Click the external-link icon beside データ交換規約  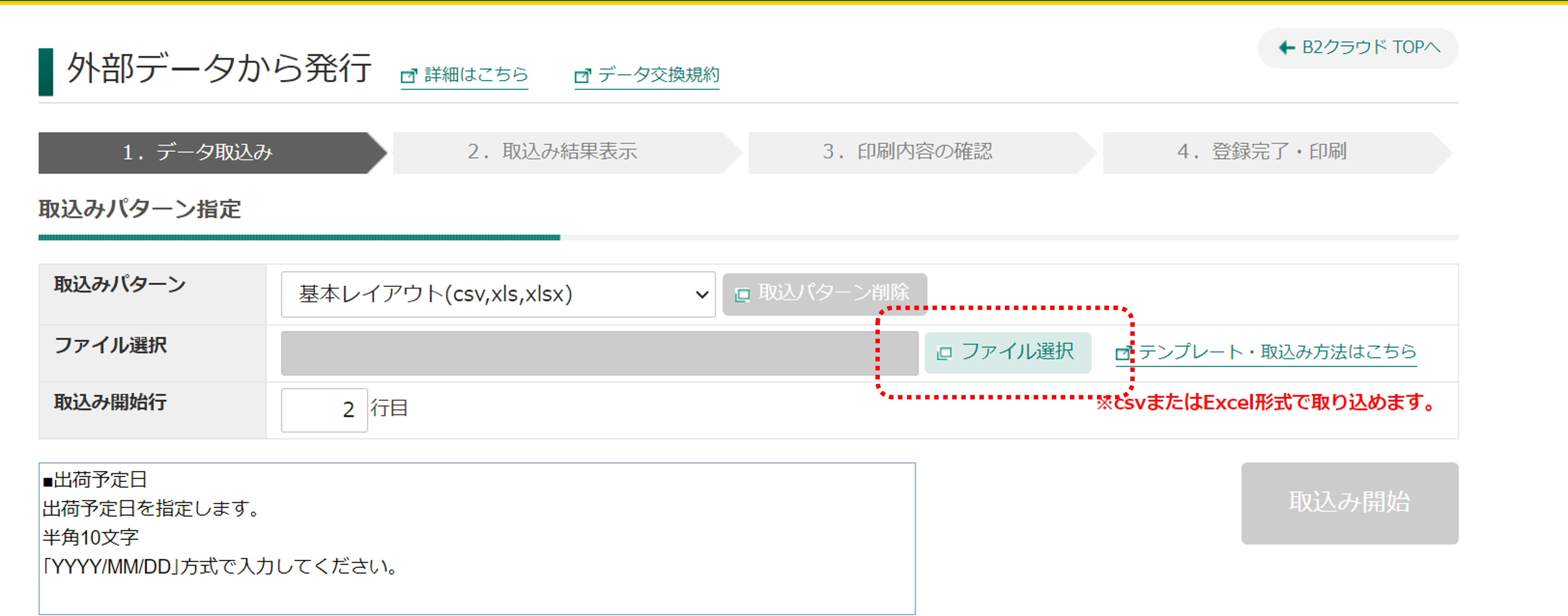point(582,75)
